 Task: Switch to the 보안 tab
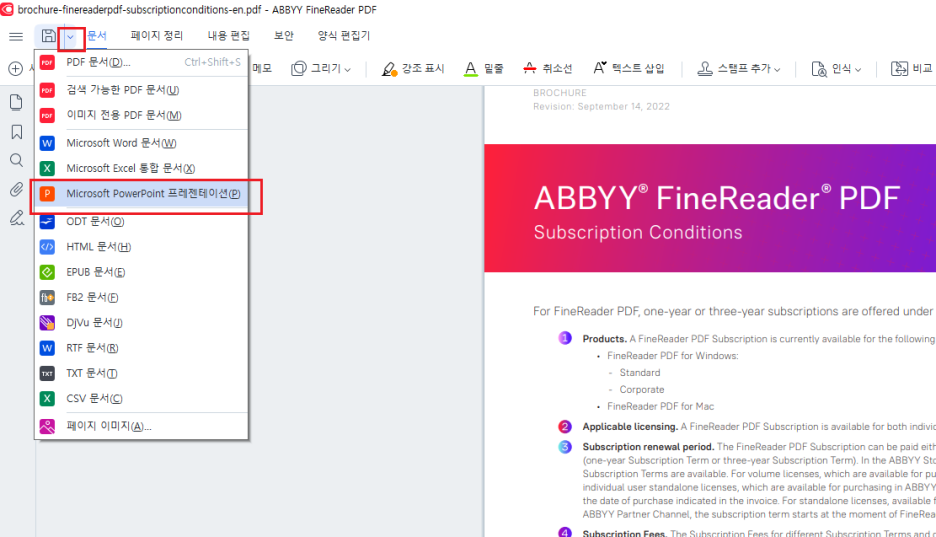click(x=284, y=36)
